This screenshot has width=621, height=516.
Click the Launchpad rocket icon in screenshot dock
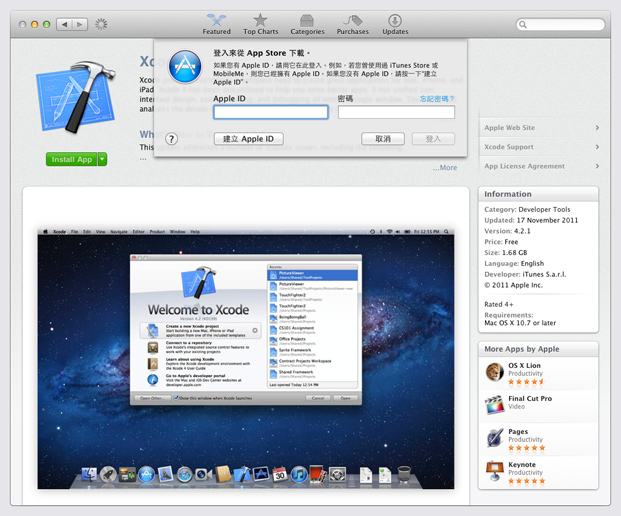[108, 474]
